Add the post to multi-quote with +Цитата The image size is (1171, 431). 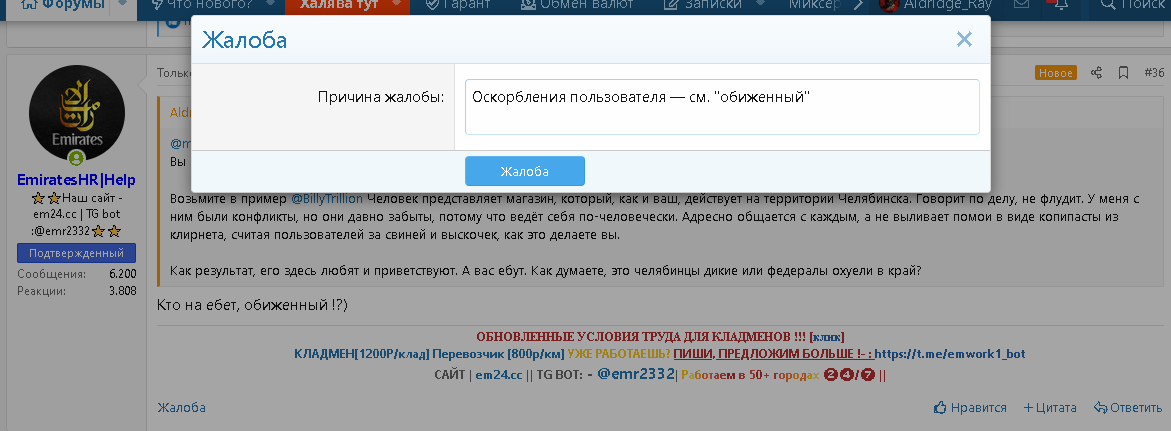click(x=1049, y=408)
